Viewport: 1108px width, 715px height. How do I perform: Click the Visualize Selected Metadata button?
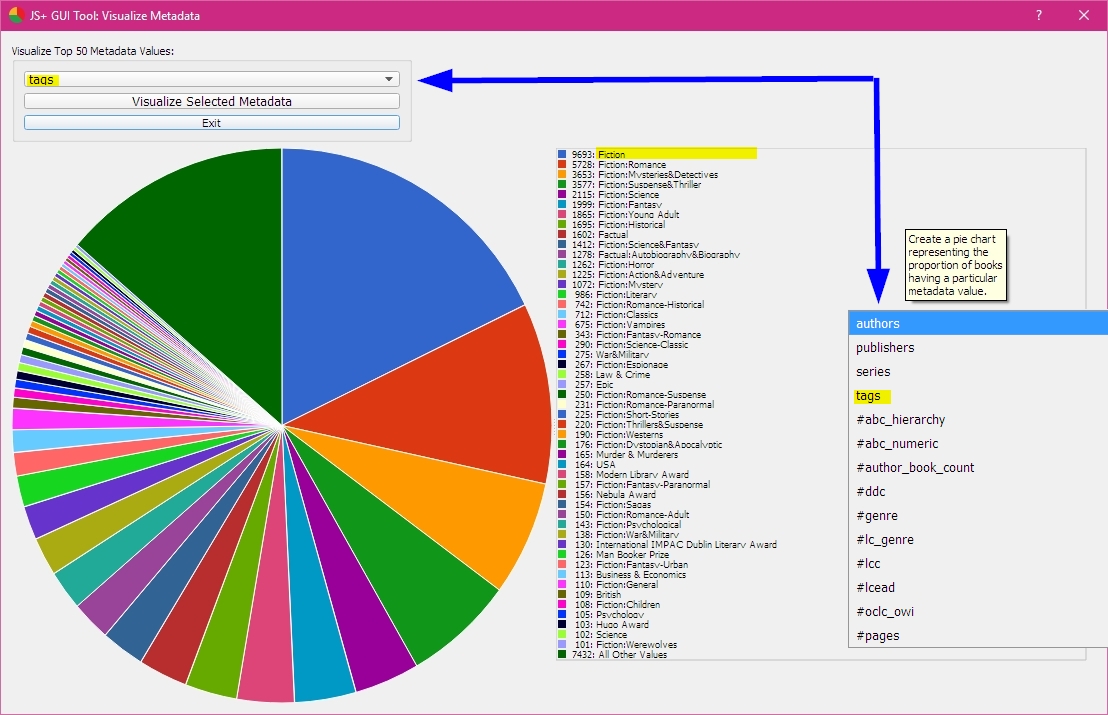(211, 101)
